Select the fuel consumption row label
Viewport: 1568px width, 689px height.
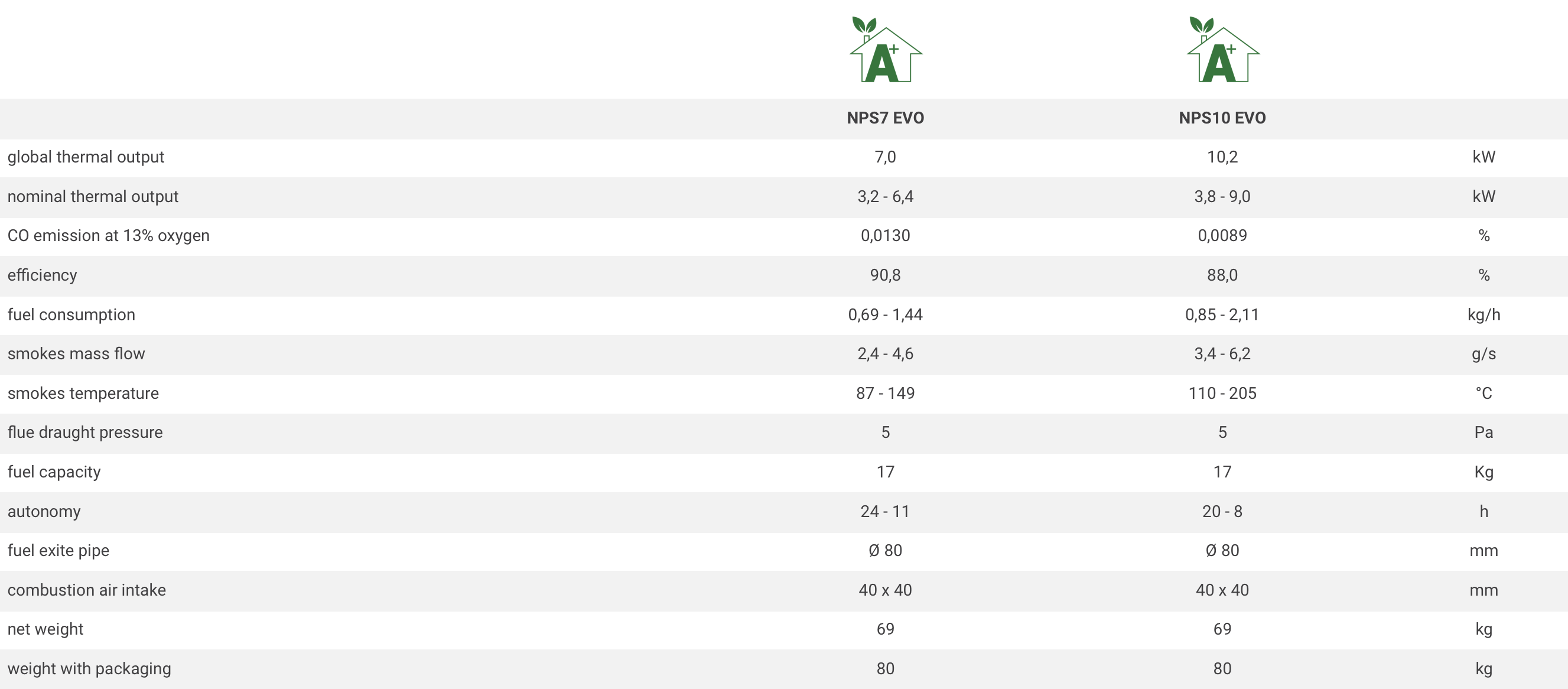(x=71, y=315)
